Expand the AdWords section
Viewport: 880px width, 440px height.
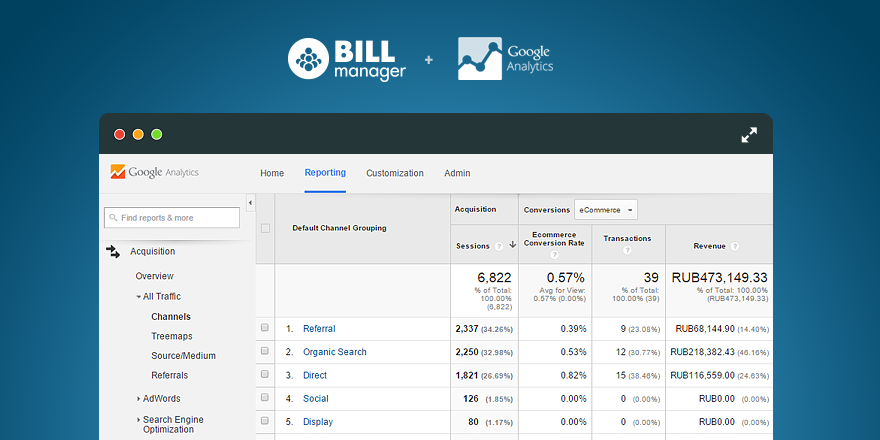coord(139,398)
